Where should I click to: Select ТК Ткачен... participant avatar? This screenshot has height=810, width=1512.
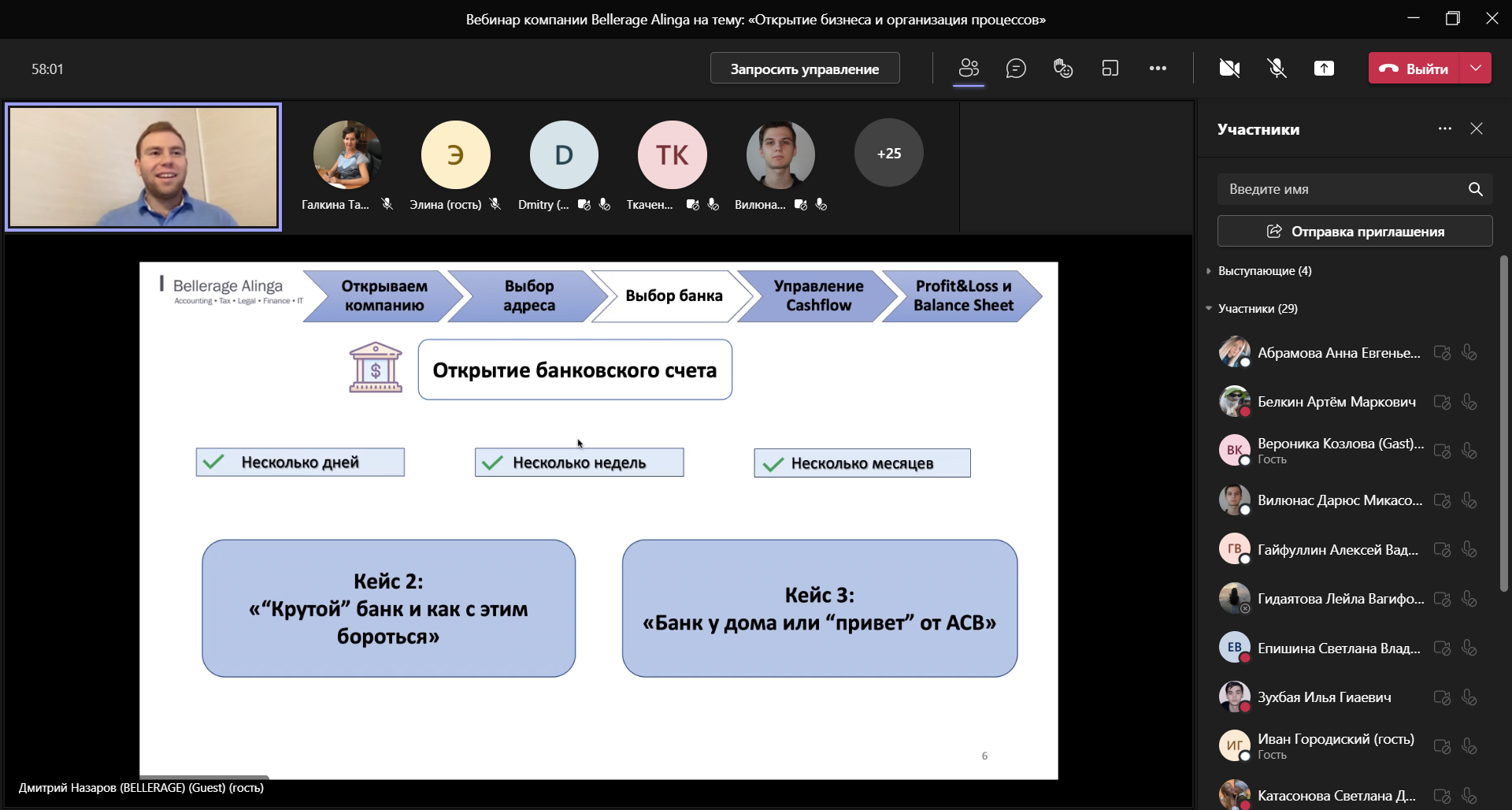[x=673, y=154]
